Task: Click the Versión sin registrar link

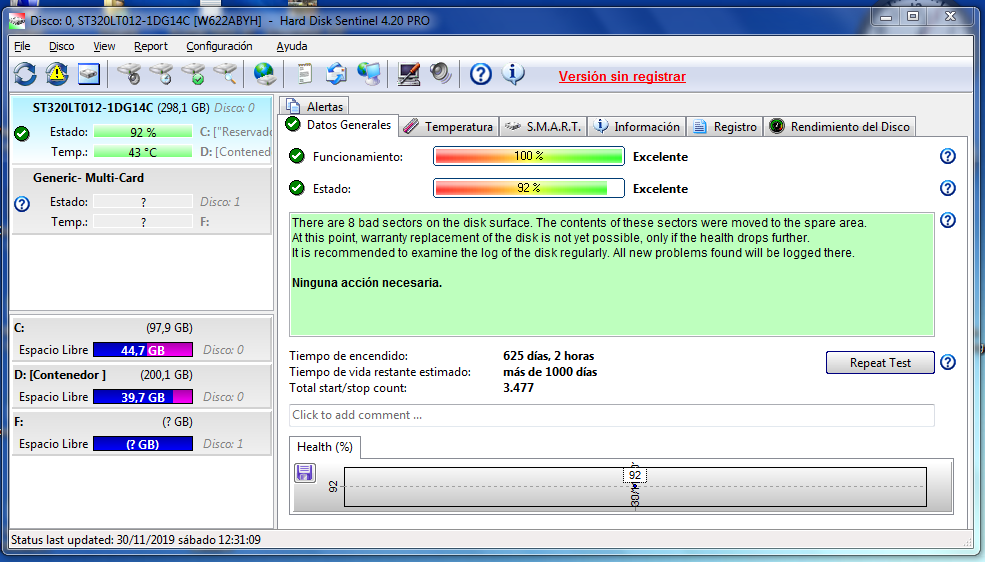Action: [x=622, y=76]
